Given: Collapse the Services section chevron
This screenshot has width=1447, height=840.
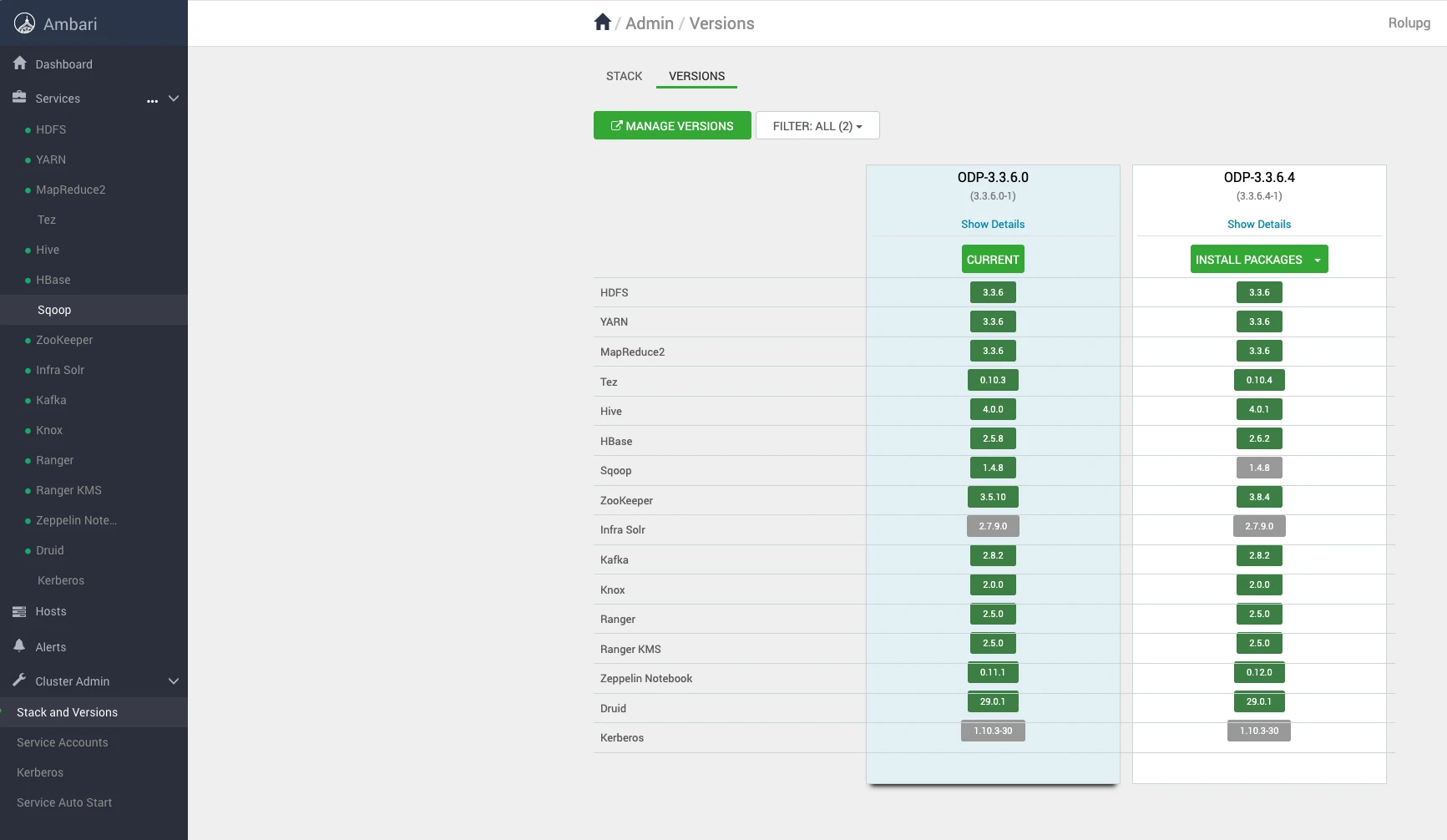Looking at the screenshot, I should (x=174, y=99).
